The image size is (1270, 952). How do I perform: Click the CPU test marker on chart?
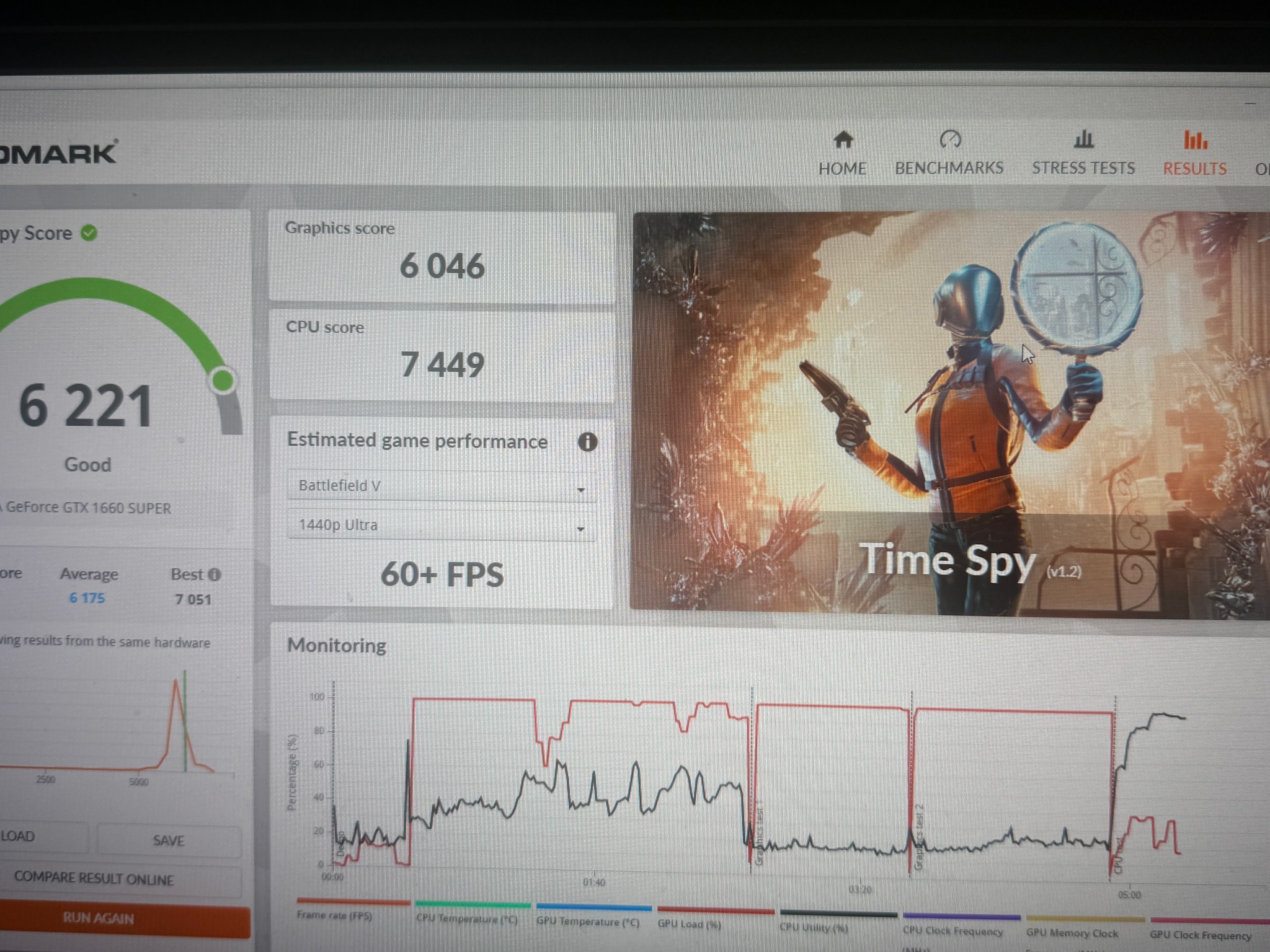(x=1118, y=856)
